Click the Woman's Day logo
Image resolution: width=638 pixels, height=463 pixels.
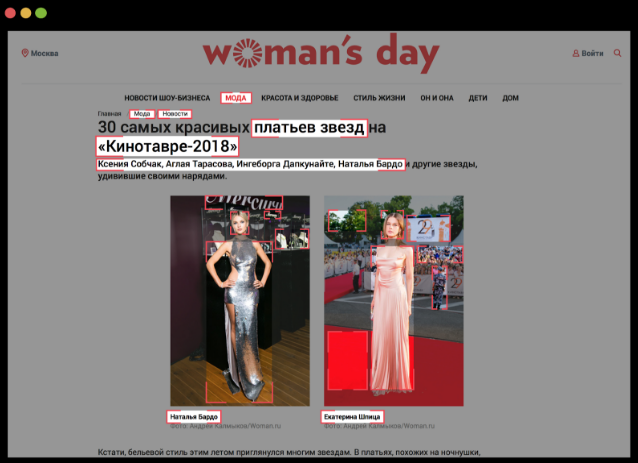click(x=320, y=55)
